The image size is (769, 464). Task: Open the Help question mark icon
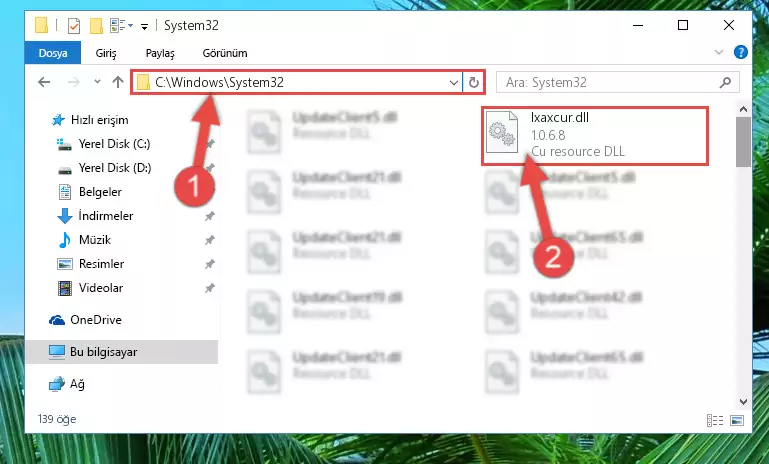(741, 52)
